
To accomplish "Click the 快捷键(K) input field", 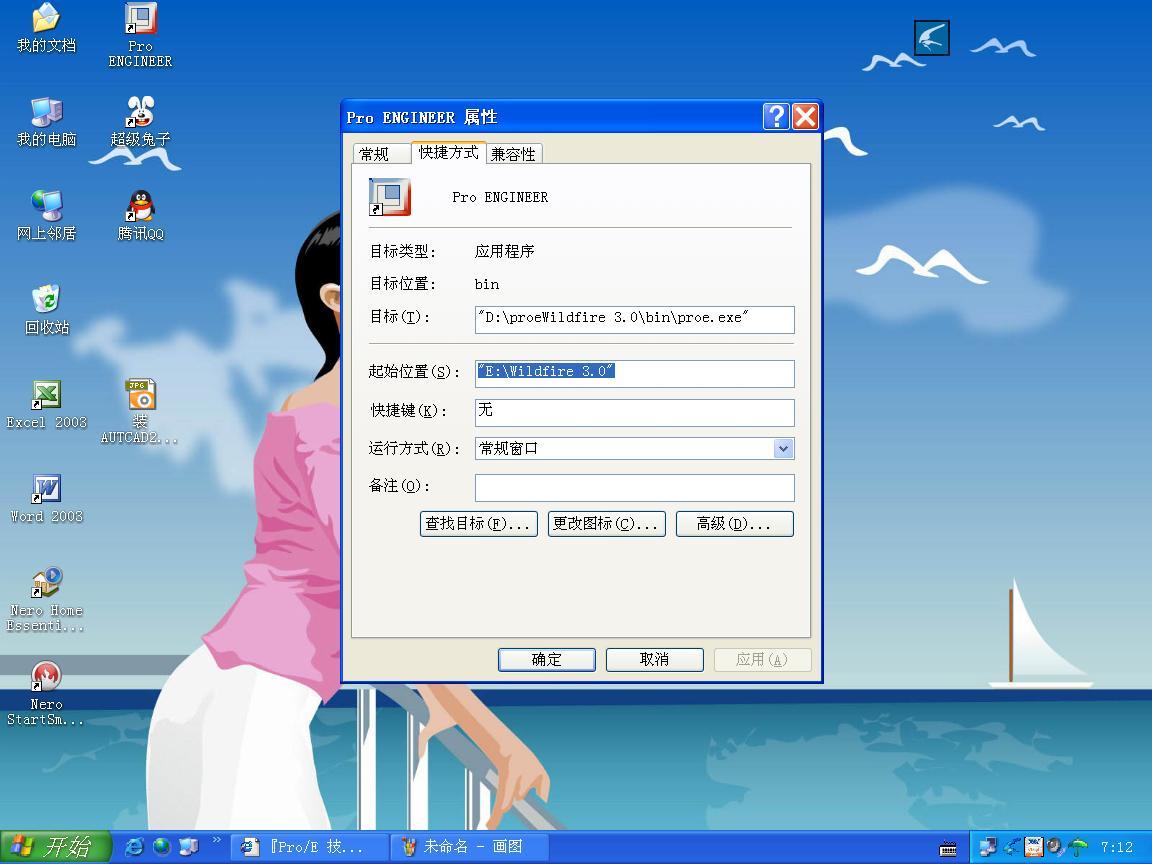I will [x=635, y=412].
